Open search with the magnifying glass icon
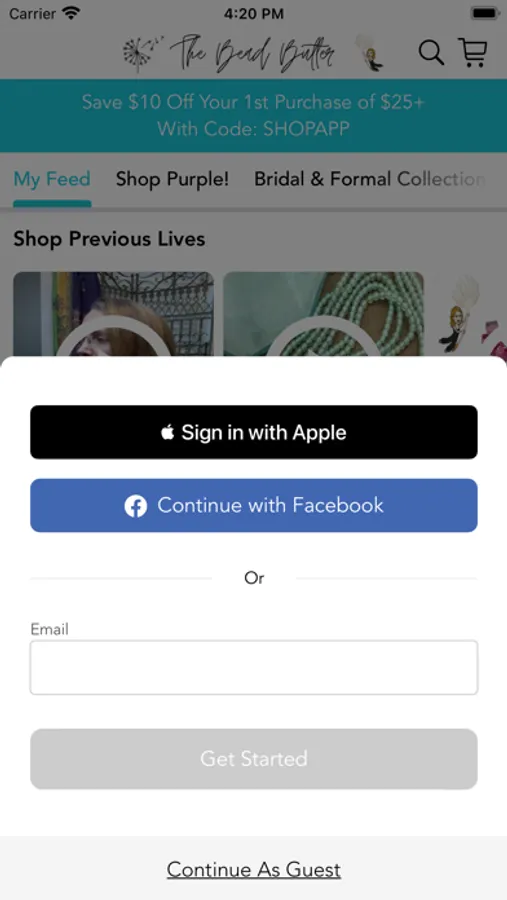Screen dimensions: 507x900 [x=431, y=53]
